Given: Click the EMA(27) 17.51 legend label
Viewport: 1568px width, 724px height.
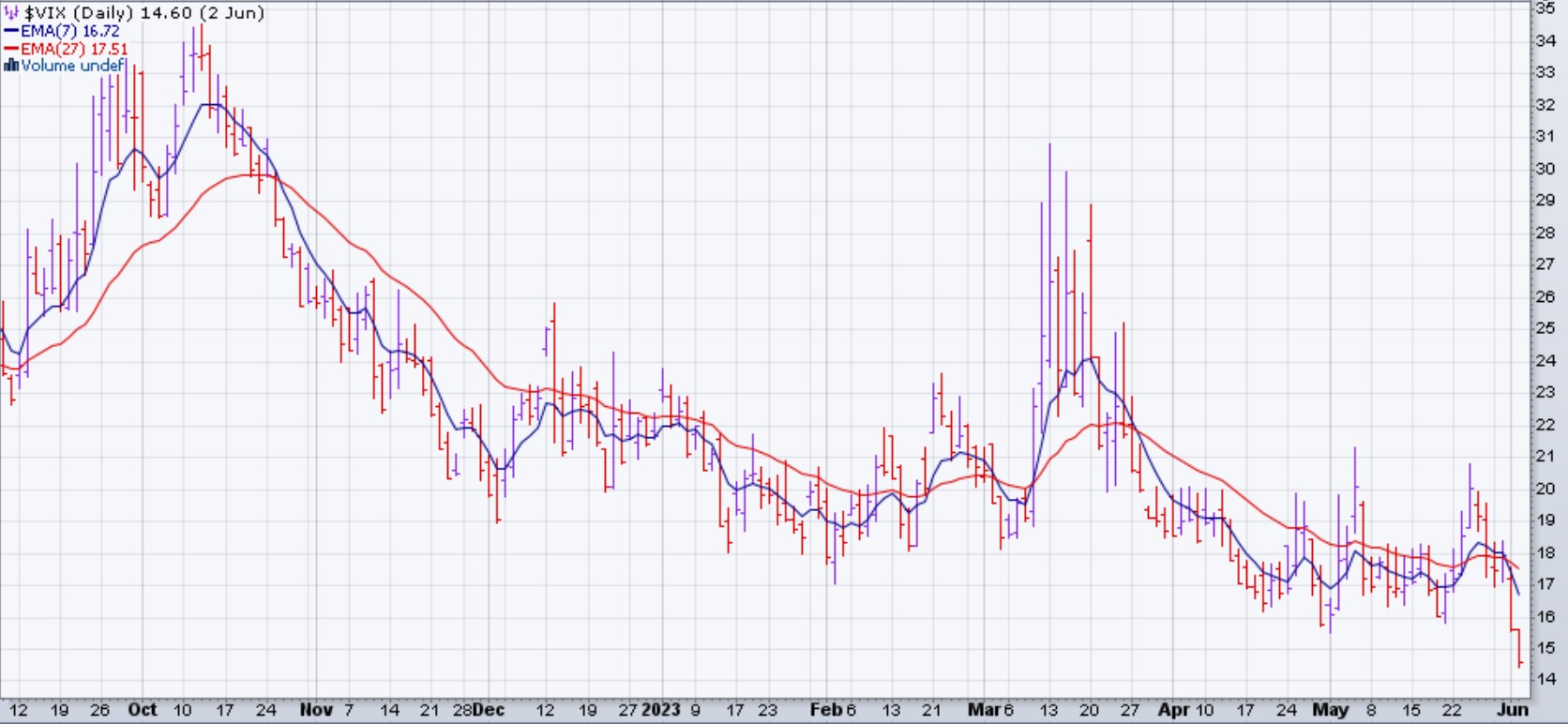Looking at the screenshot, I should [x=74, y=49].
